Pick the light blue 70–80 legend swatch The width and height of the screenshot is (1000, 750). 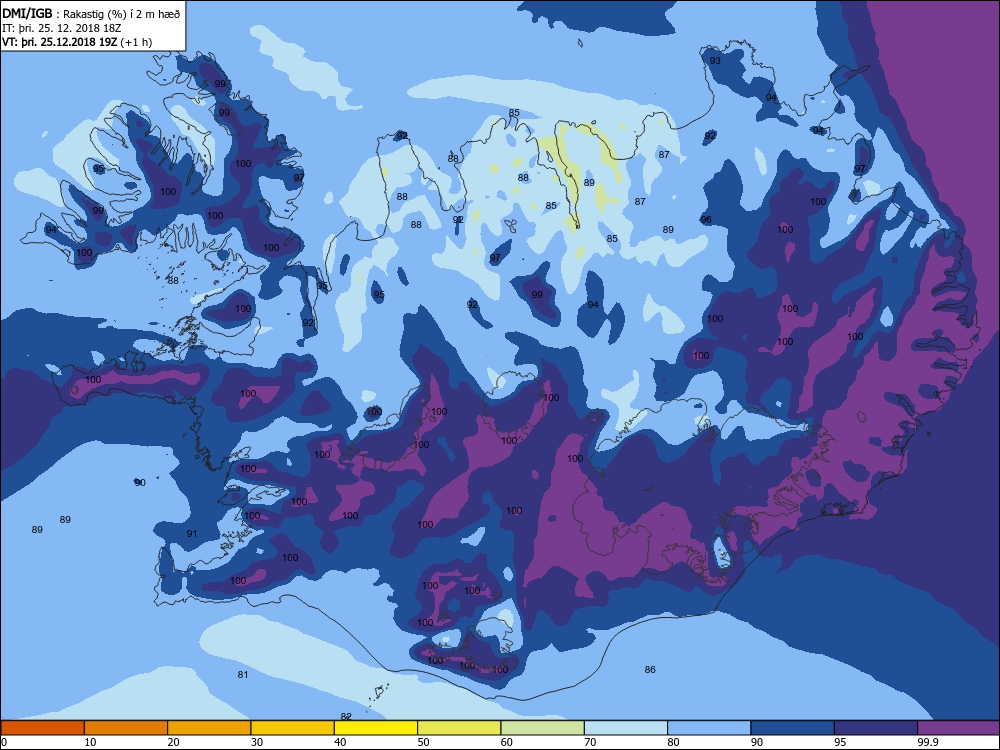(x=626, y=728)
